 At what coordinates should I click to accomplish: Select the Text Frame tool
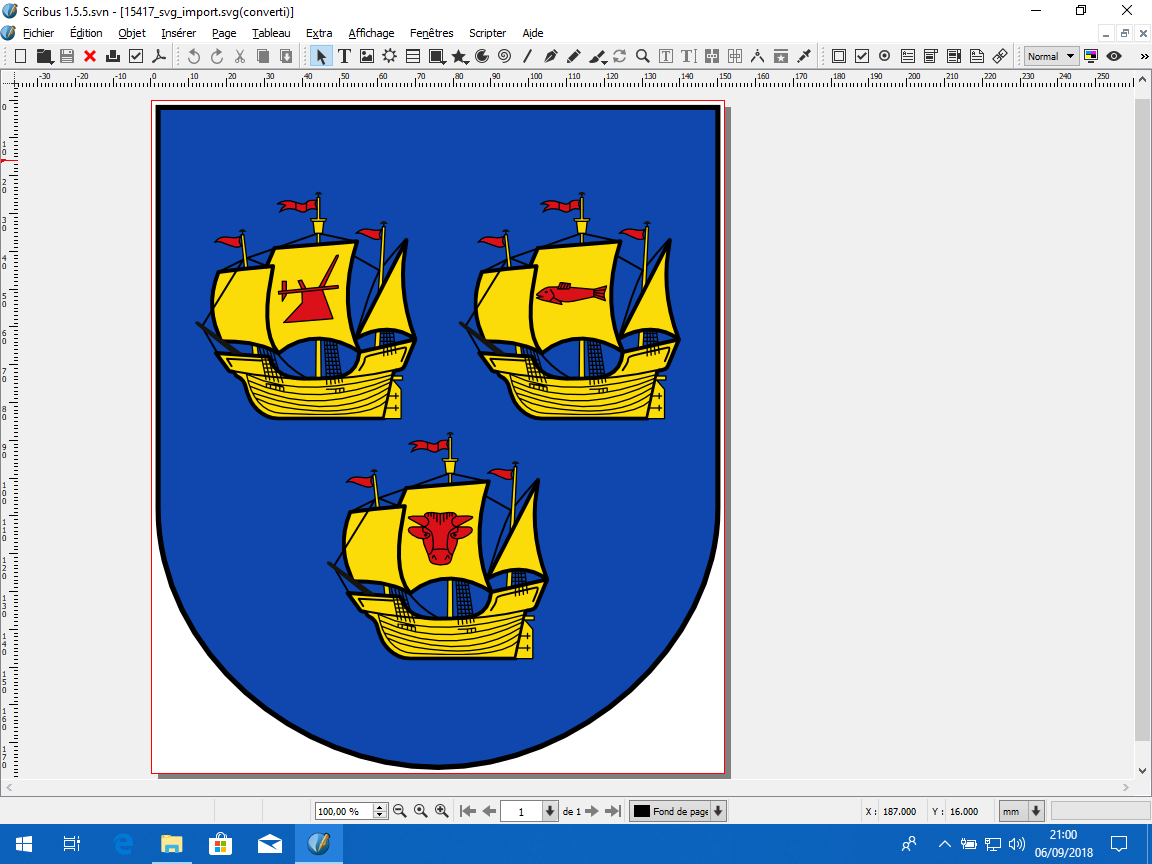coord(344,56)
